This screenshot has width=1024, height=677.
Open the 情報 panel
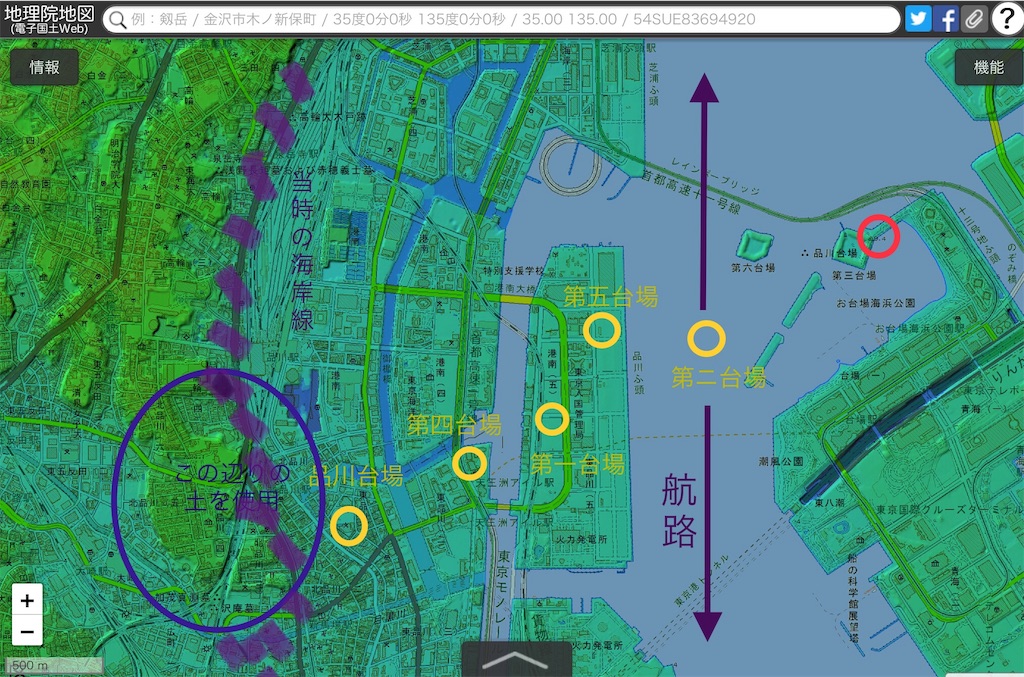point(44,67)
